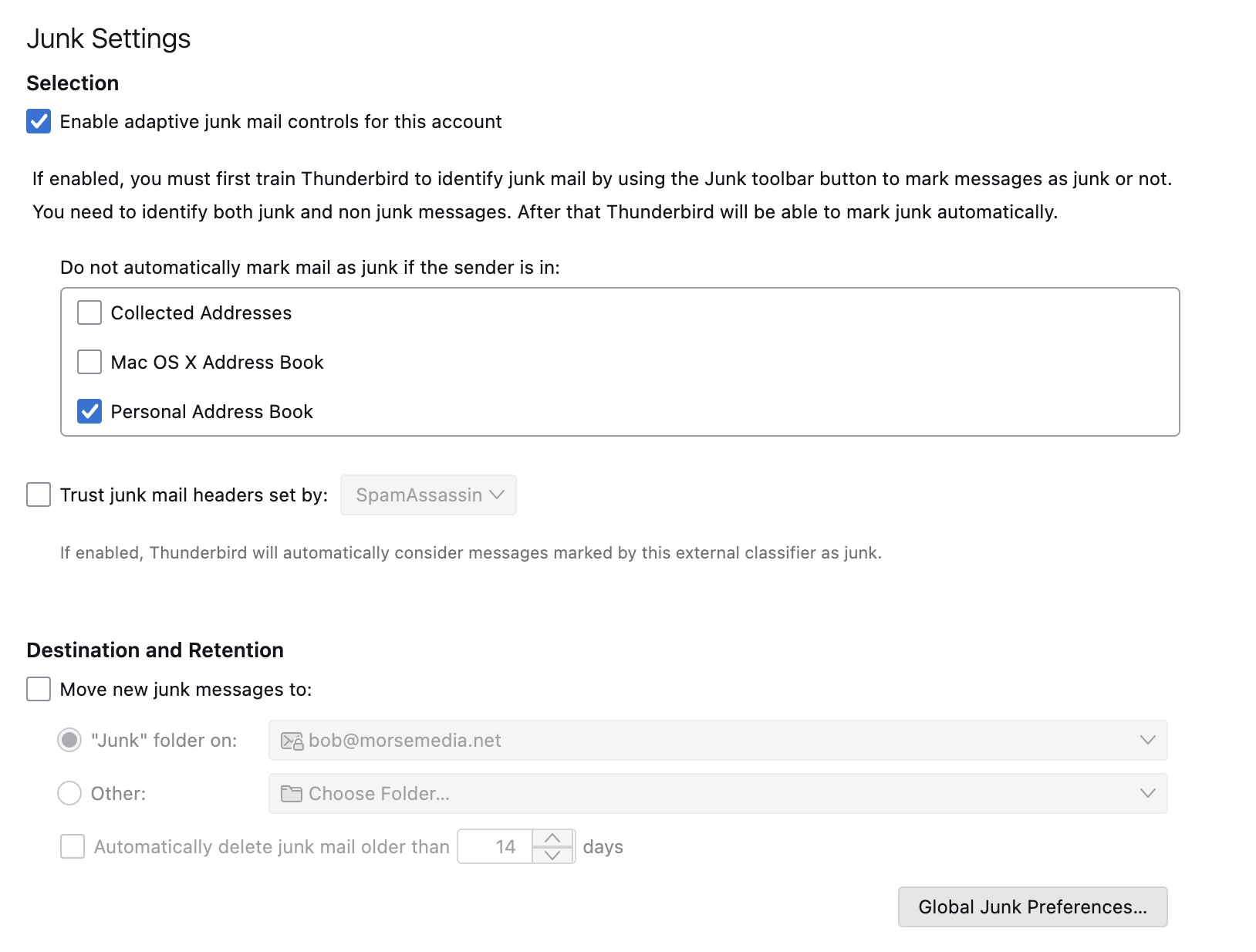Enable Trust junk mail headers checkbox
This screenshot has width=1256, height=952.
[39, 495]
